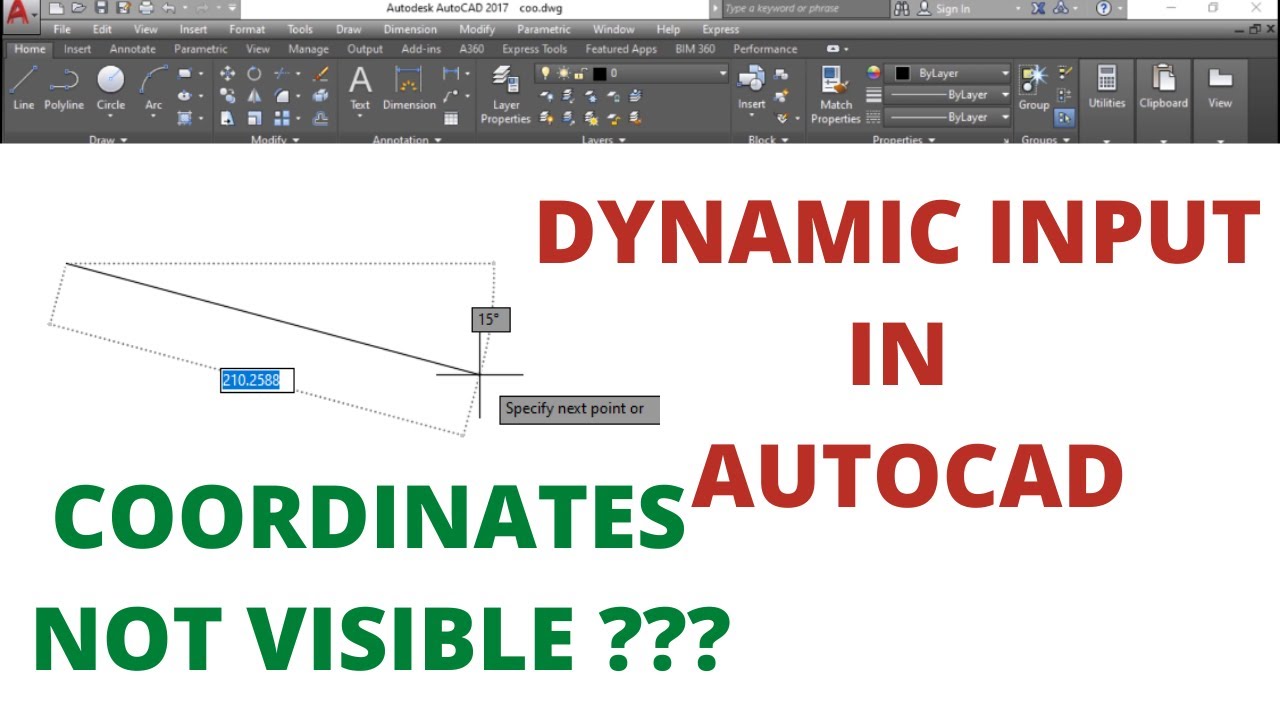Viewport: 1280px width, 720px height.
Task: Expand the Annotation panel
Action: (406, 140)
